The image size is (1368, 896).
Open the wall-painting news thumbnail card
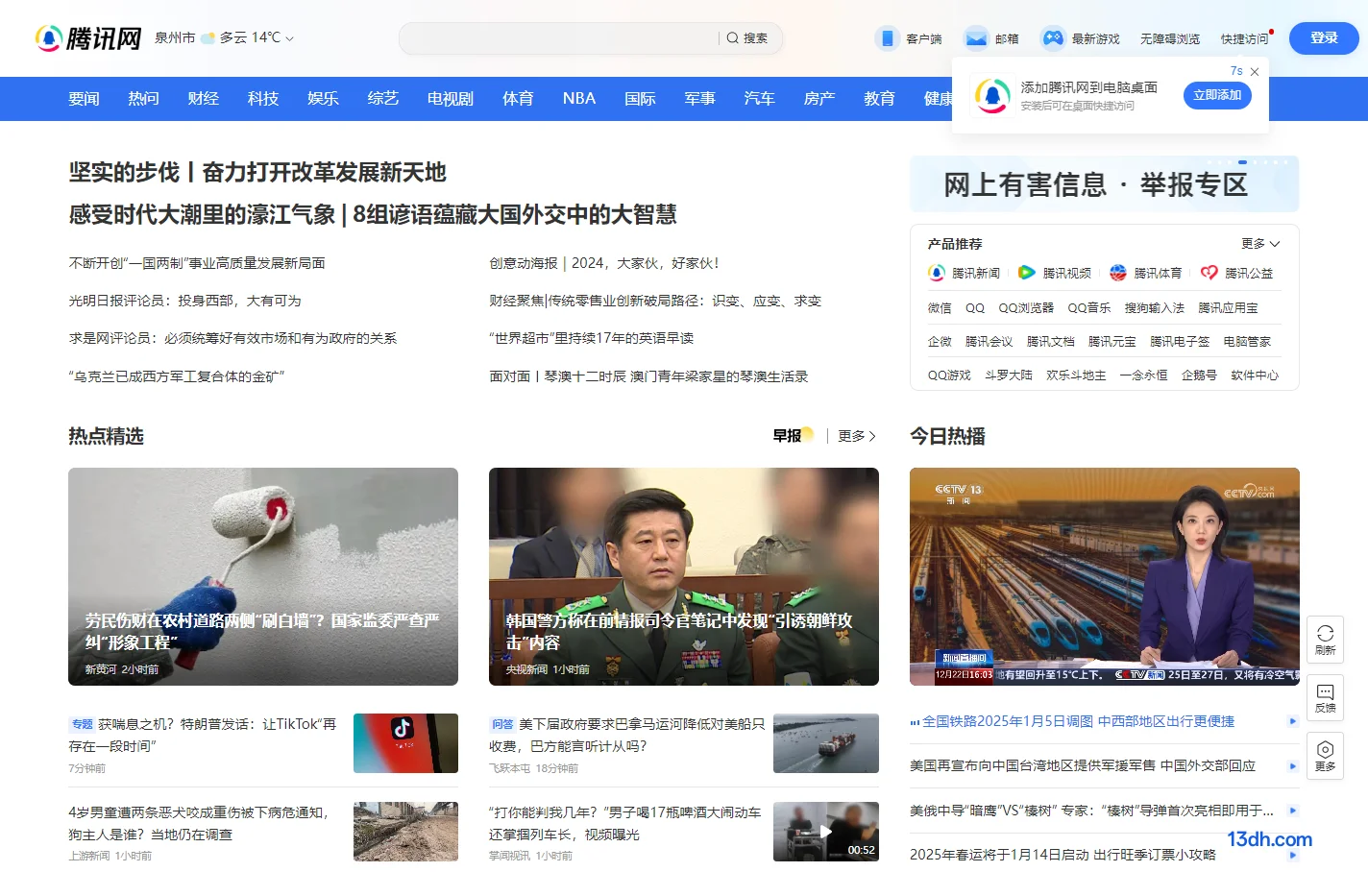(x=263, y=576)
